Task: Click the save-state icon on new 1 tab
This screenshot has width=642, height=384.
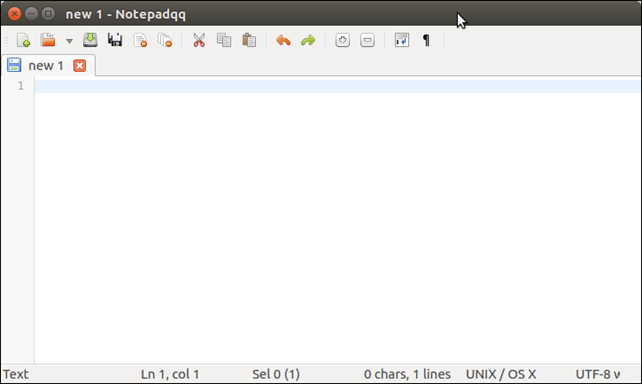Action: click(14, 66)
